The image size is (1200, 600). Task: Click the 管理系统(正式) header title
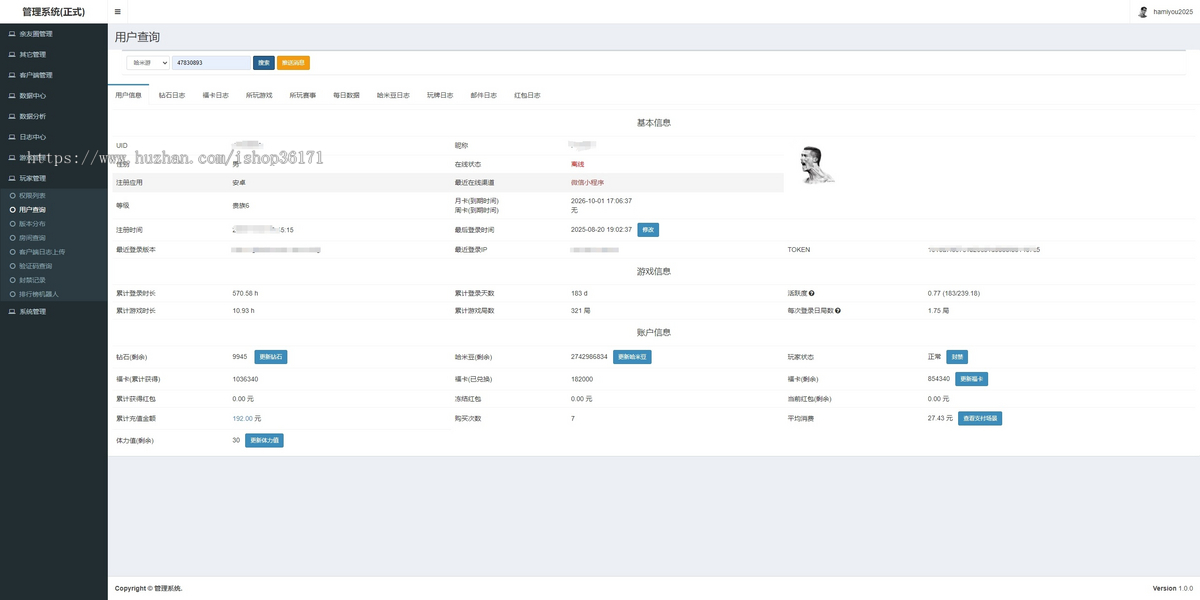[x=54, y=12]
